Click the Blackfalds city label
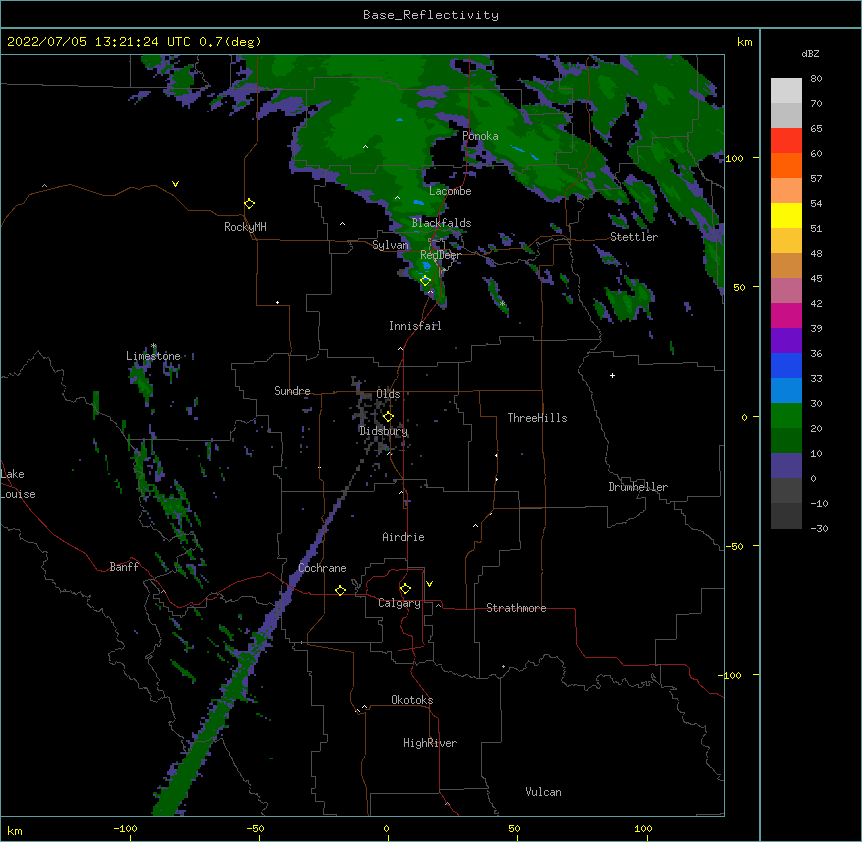The height and width of the screenshot is (842, 862). pyautogui.click(x=441, y=223)
